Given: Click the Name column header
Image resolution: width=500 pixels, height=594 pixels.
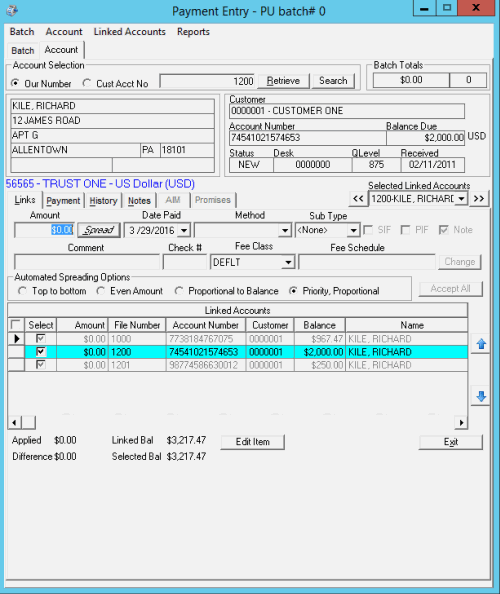Looking at the screenshot, I should click(406, 325).
